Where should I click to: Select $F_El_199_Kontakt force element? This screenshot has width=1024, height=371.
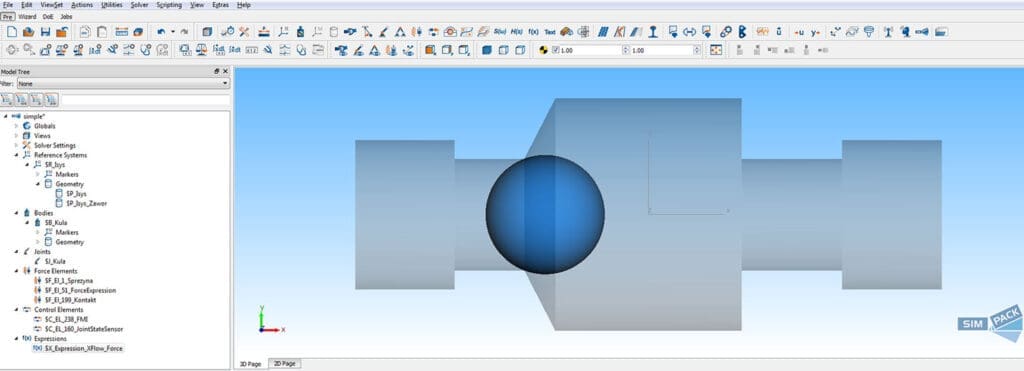click(71, 299)
